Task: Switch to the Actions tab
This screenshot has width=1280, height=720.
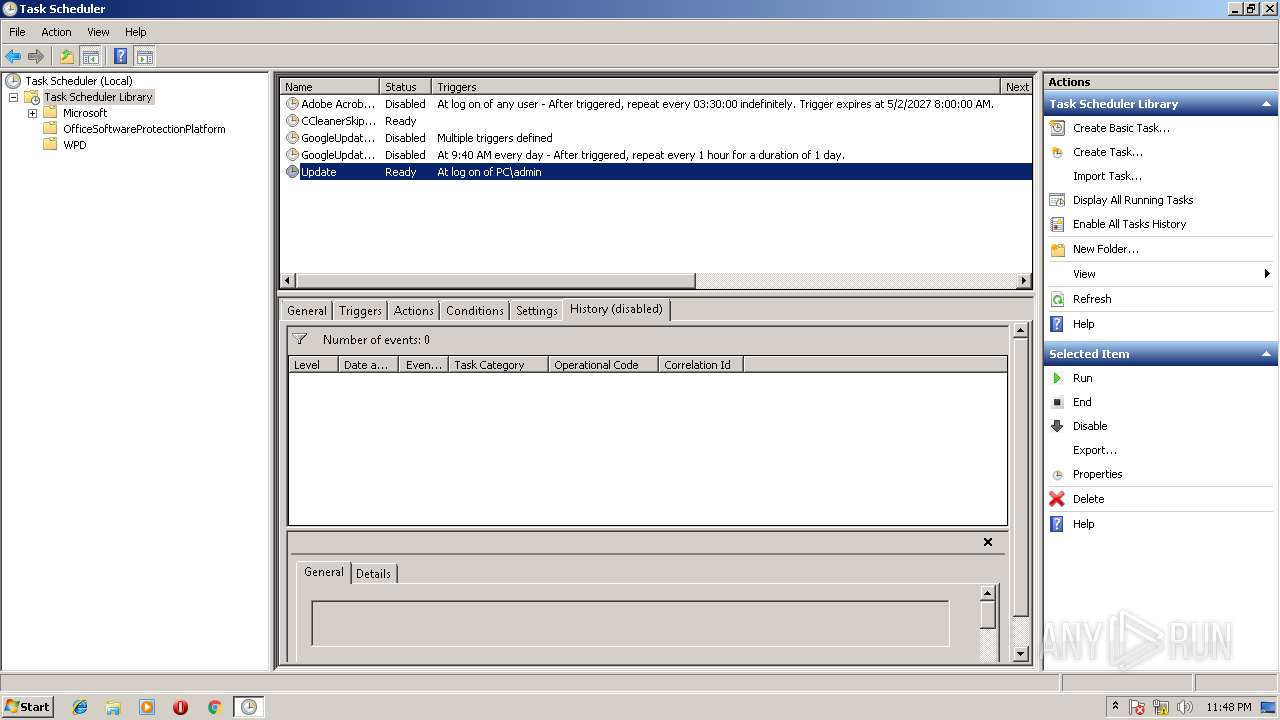Action: pyautogui.click(x=413, y=311)
